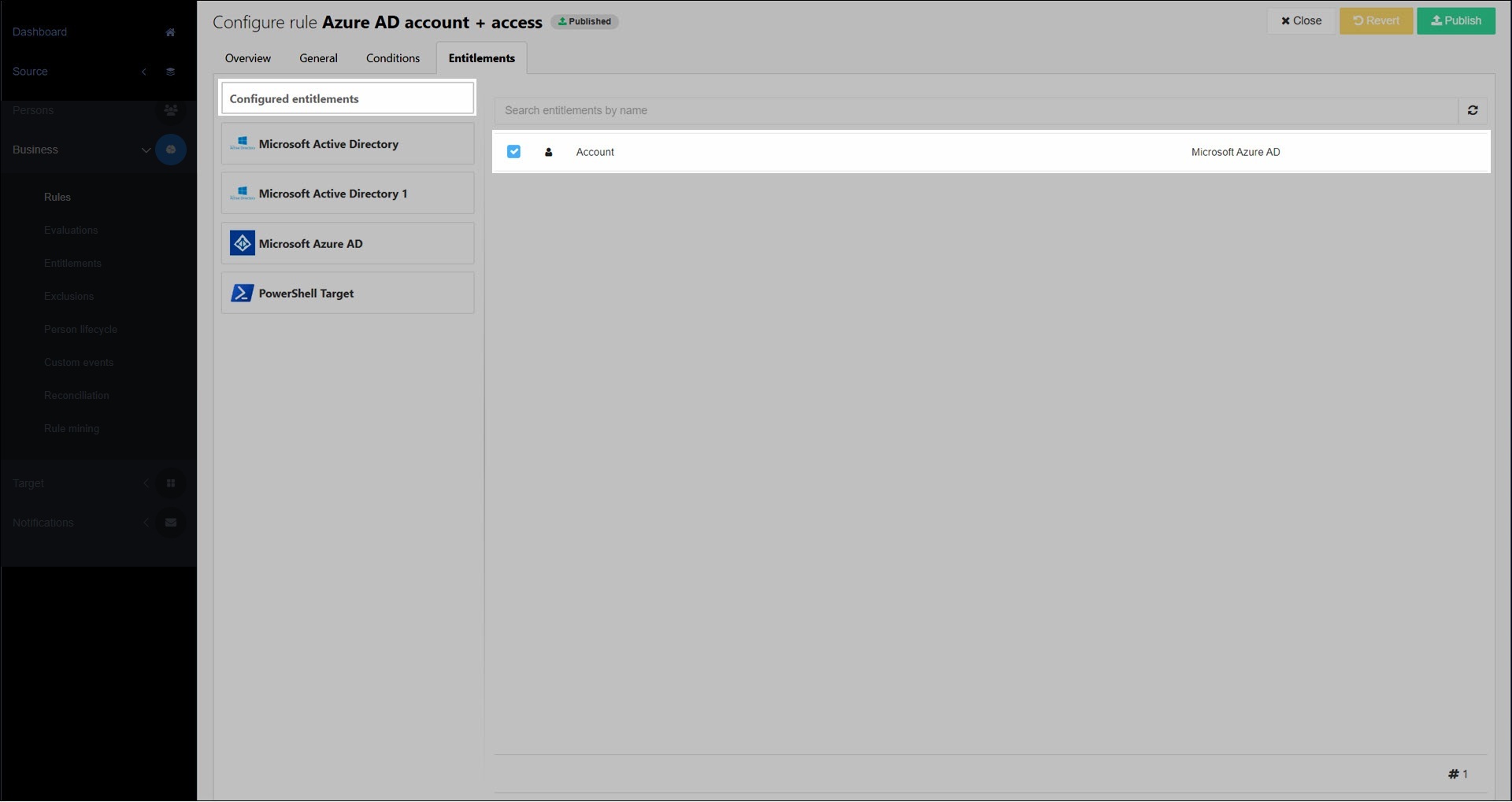This screenshot has width=1512, height=802.
Task: Click the search entitlements by name field
Action: tap(975, 111)
